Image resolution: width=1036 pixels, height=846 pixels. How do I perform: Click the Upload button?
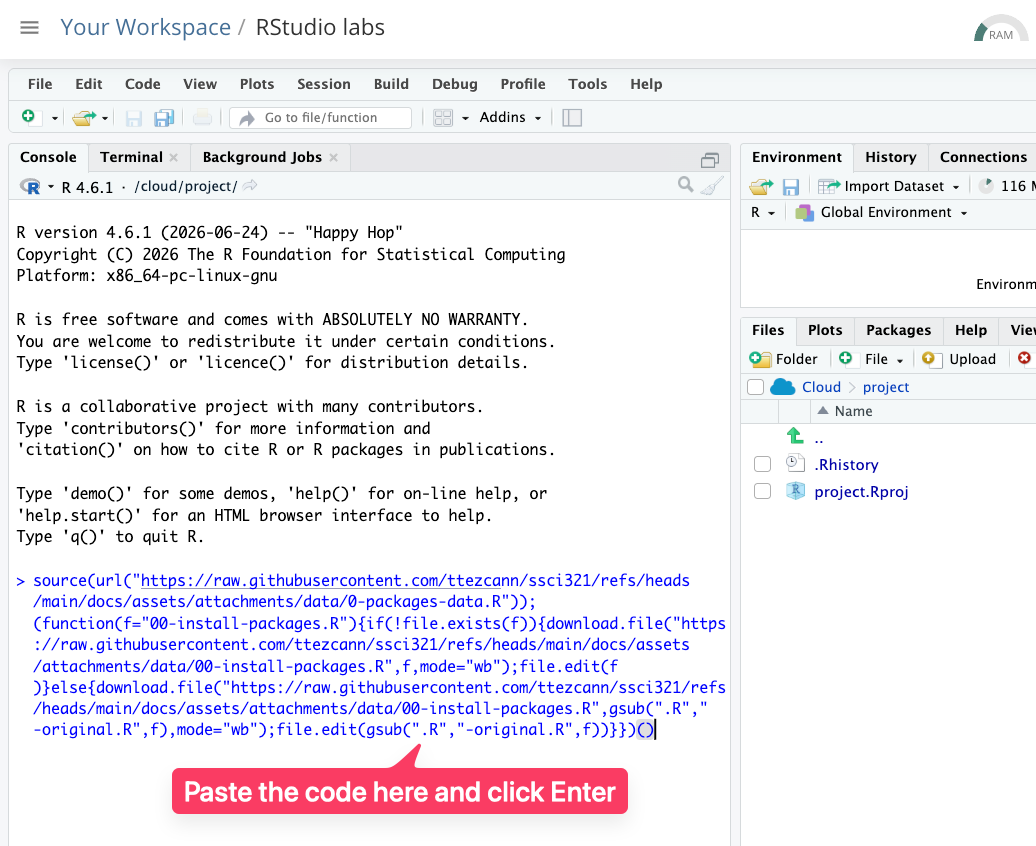(x=959, y=359)
